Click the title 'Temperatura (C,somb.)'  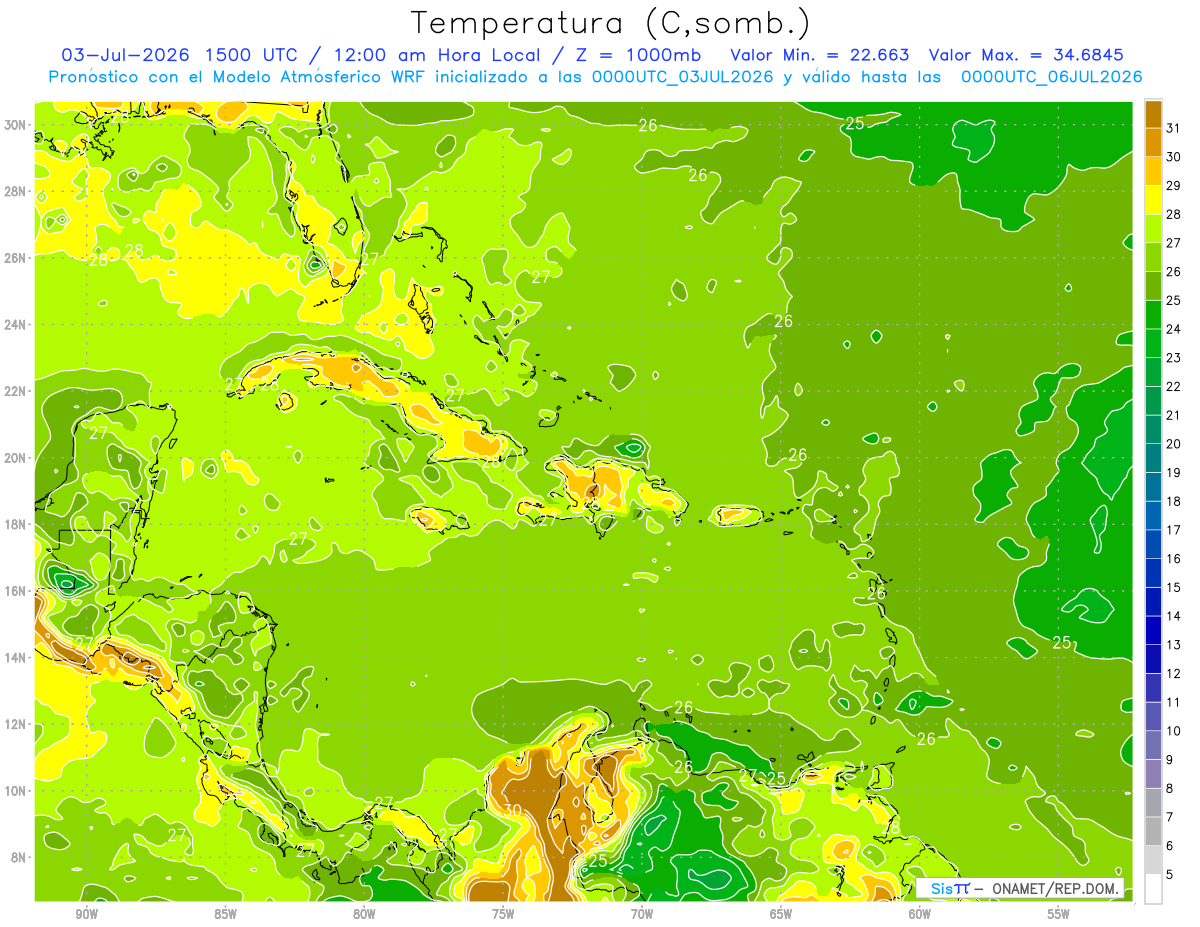pyautogui.click(x=611, y=23)
